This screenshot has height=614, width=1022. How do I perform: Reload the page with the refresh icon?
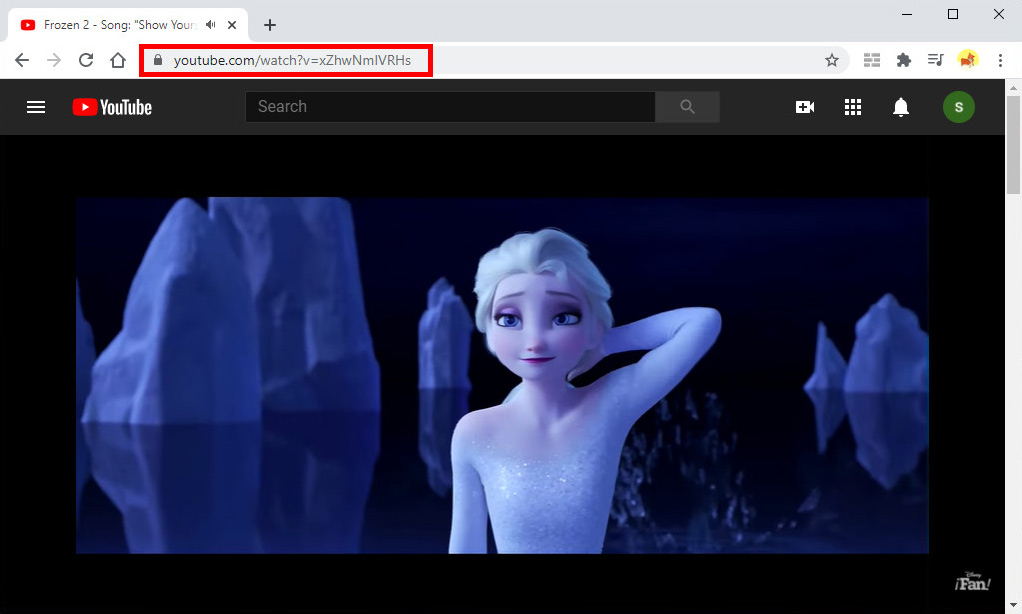pos(86,61)
